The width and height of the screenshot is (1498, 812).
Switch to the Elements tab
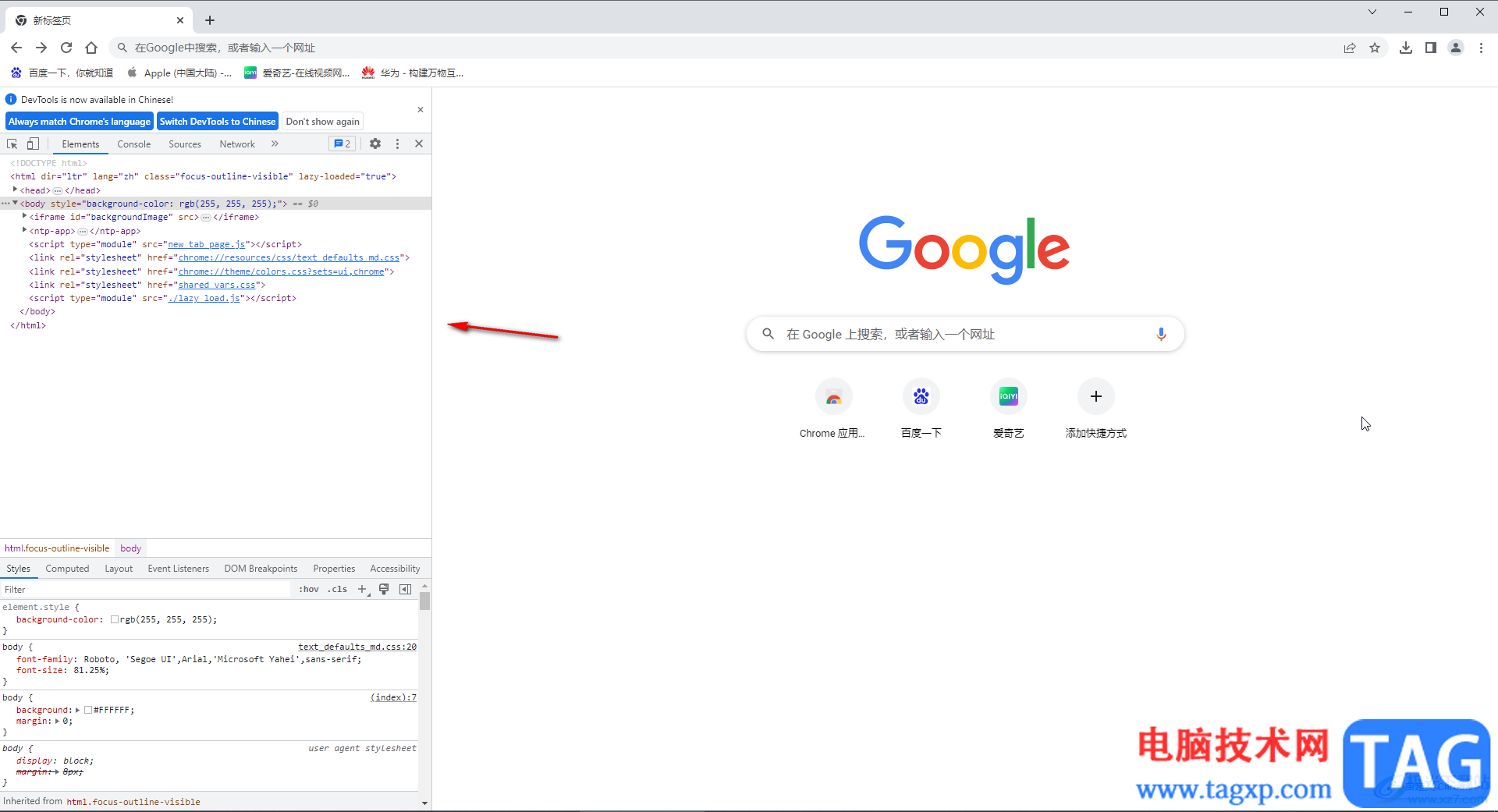tap(80, 144)
